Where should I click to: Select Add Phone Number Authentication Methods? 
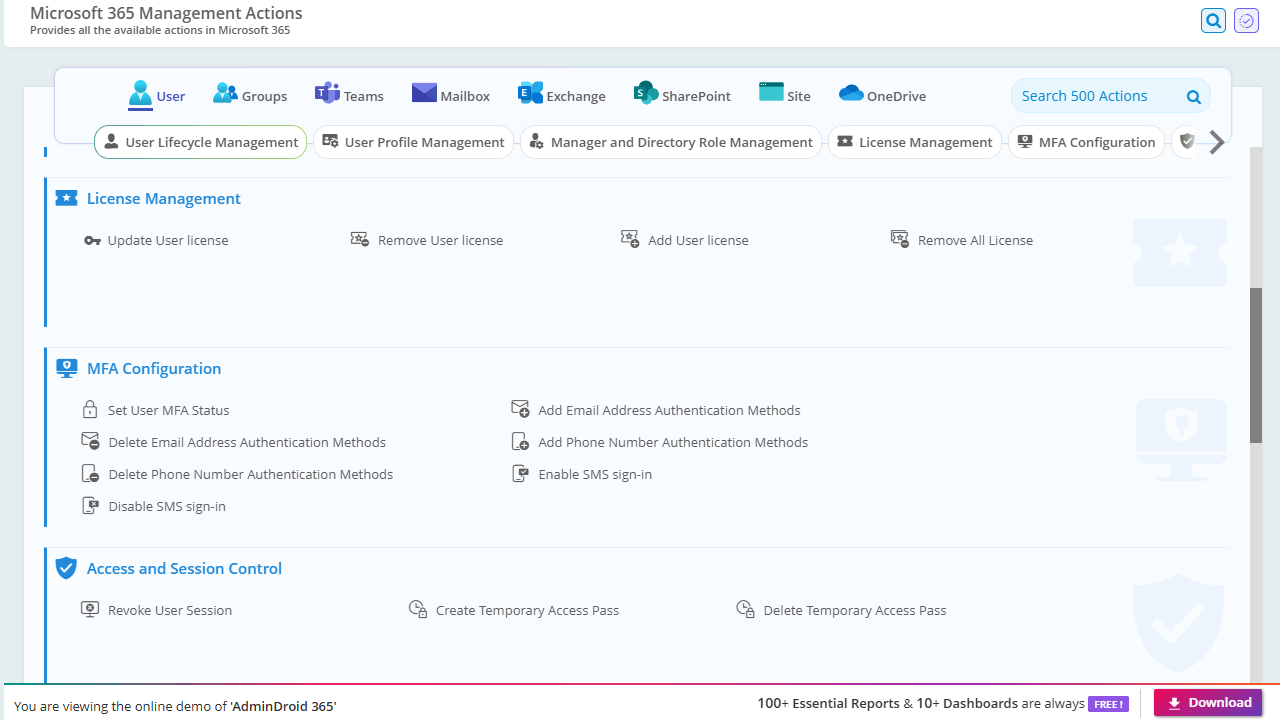coord(673,442)
